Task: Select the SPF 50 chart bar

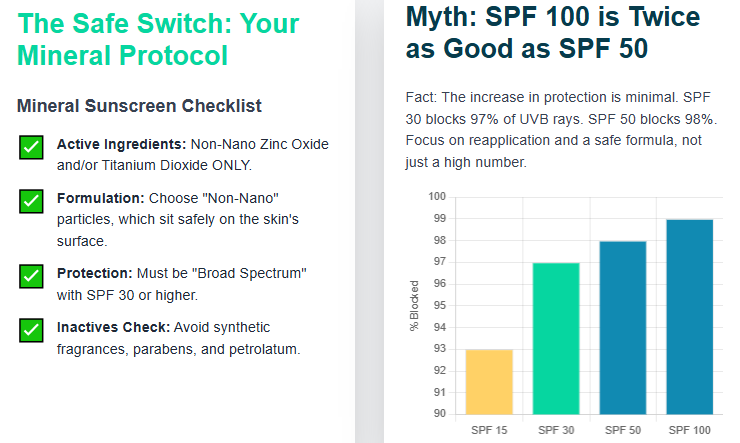Action: [x=623, y=327]
